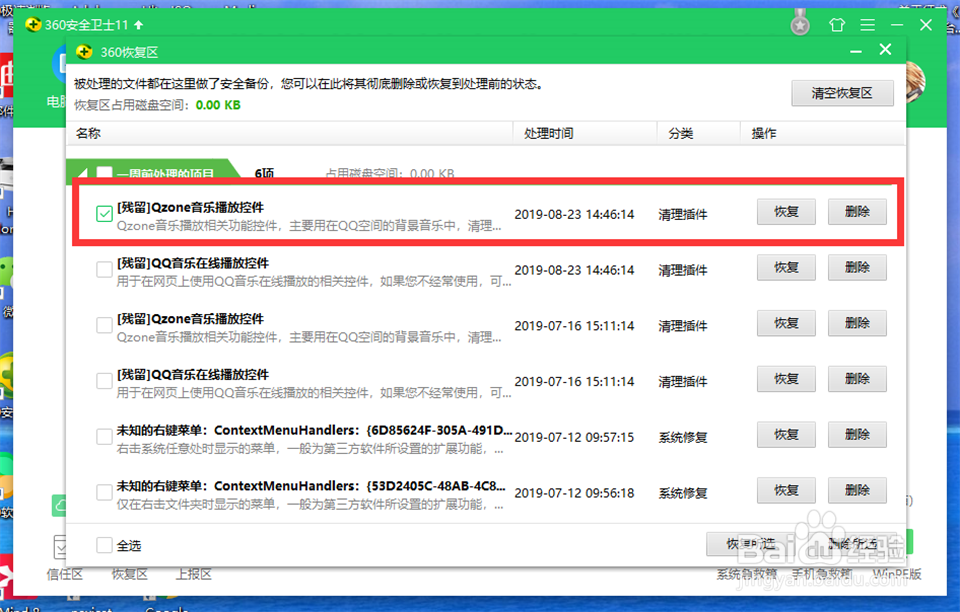Open the medal icon in 360 title bar
This screenshot has height=612, width=960.
(x=800, y=23)
